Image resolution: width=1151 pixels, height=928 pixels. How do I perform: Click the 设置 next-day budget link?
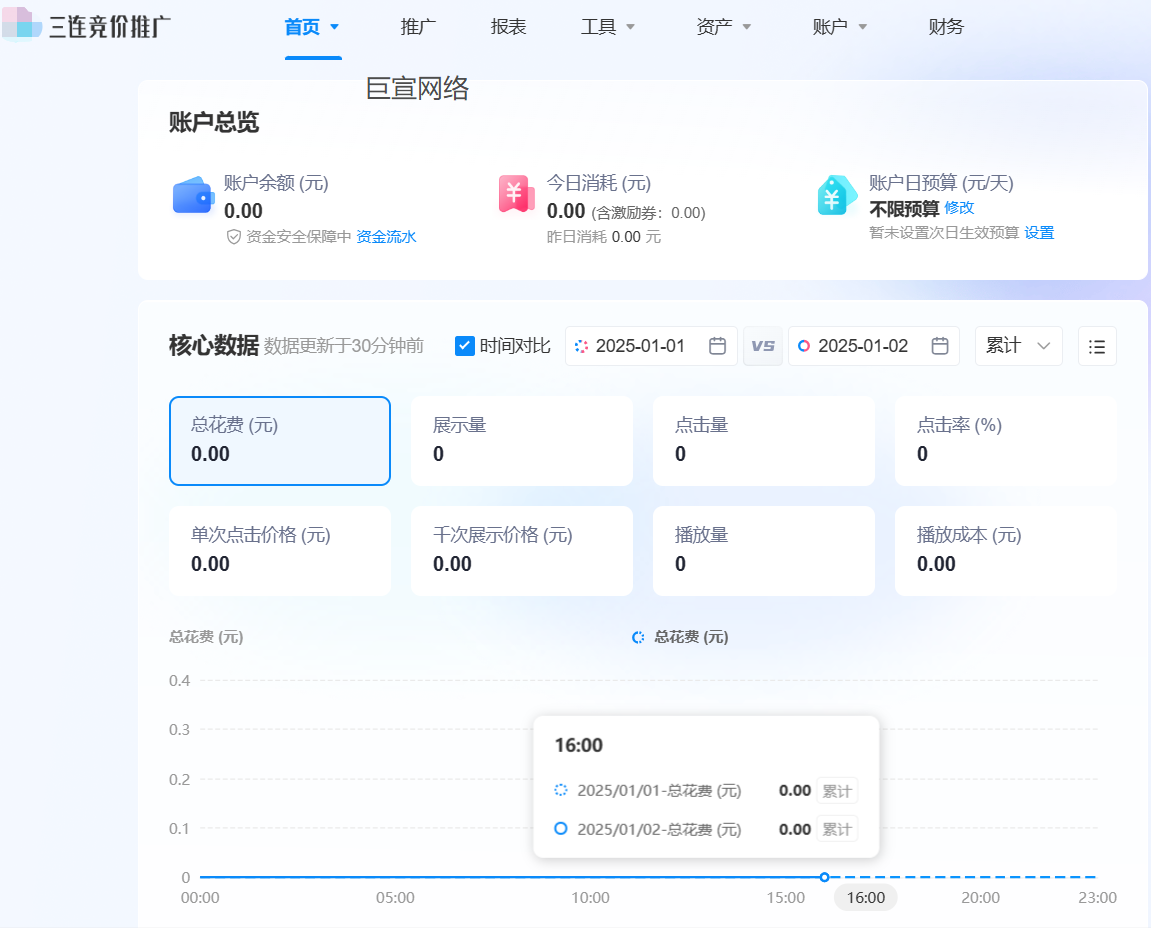1039,233
